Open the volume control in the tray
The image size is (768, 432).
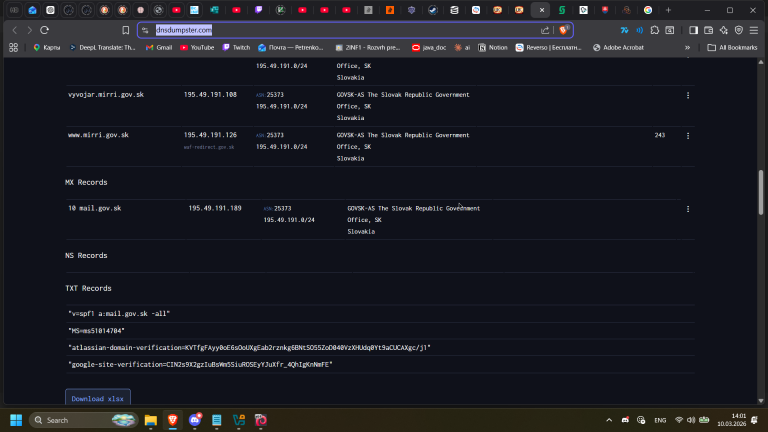(x=691, y=420)
